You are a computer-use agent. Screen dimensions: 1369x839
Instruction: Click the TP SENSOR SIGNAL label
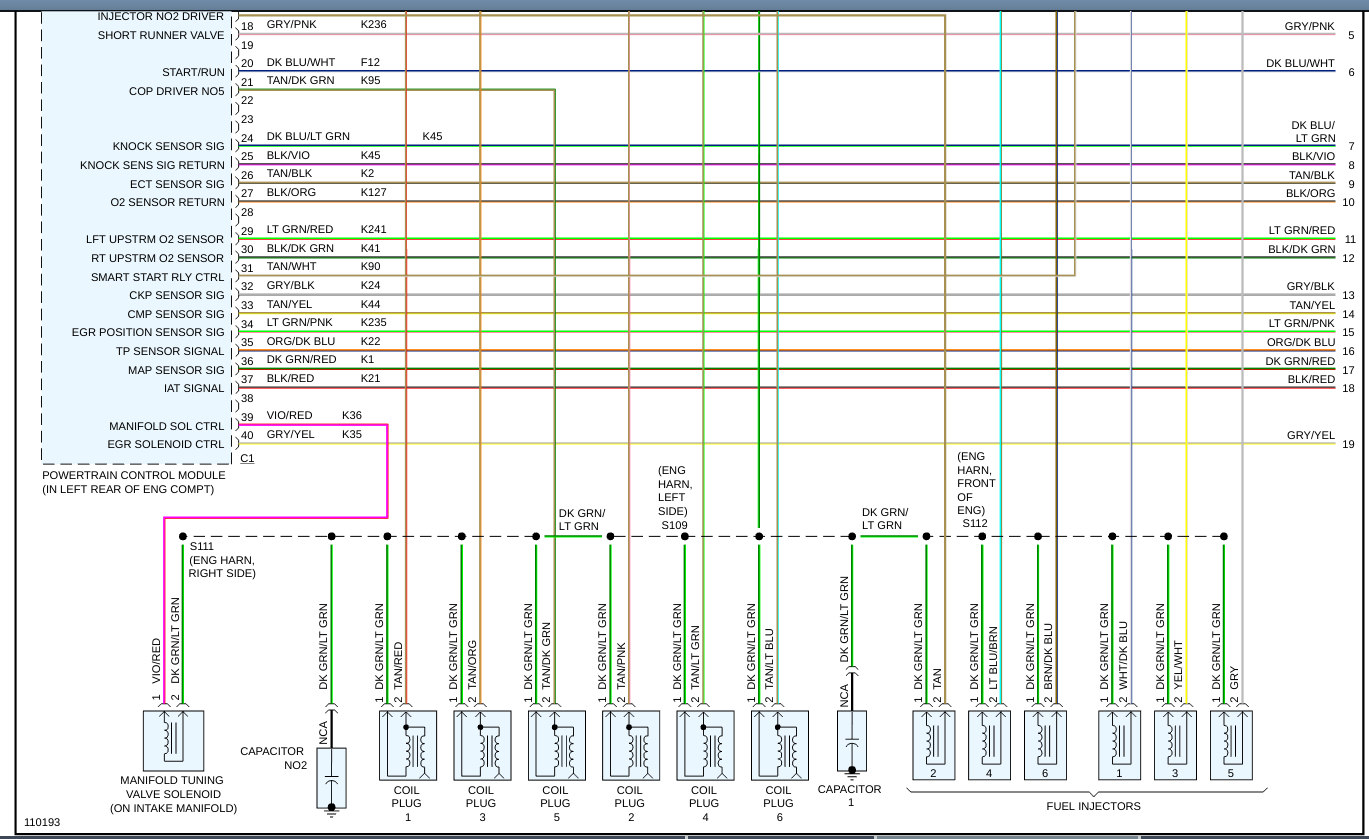(x=170, y=352)
